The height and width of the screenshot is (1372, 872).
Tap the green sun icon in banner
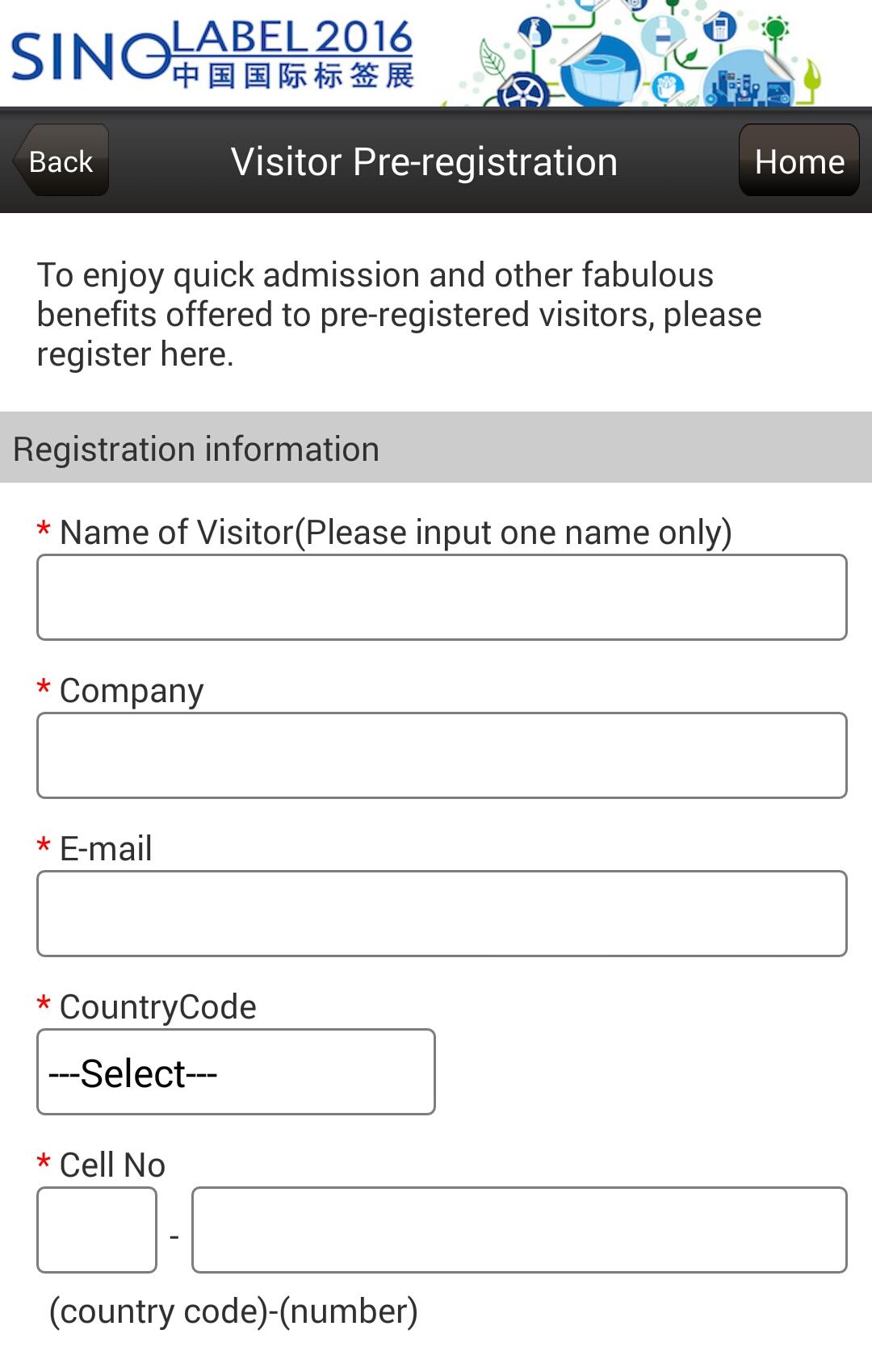point(776,28)
